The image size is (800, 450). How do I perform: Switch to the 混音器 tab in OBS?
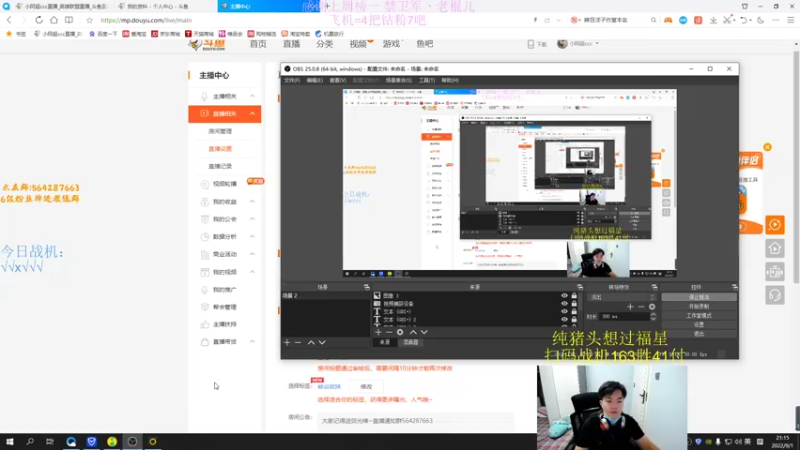[411, 342]
